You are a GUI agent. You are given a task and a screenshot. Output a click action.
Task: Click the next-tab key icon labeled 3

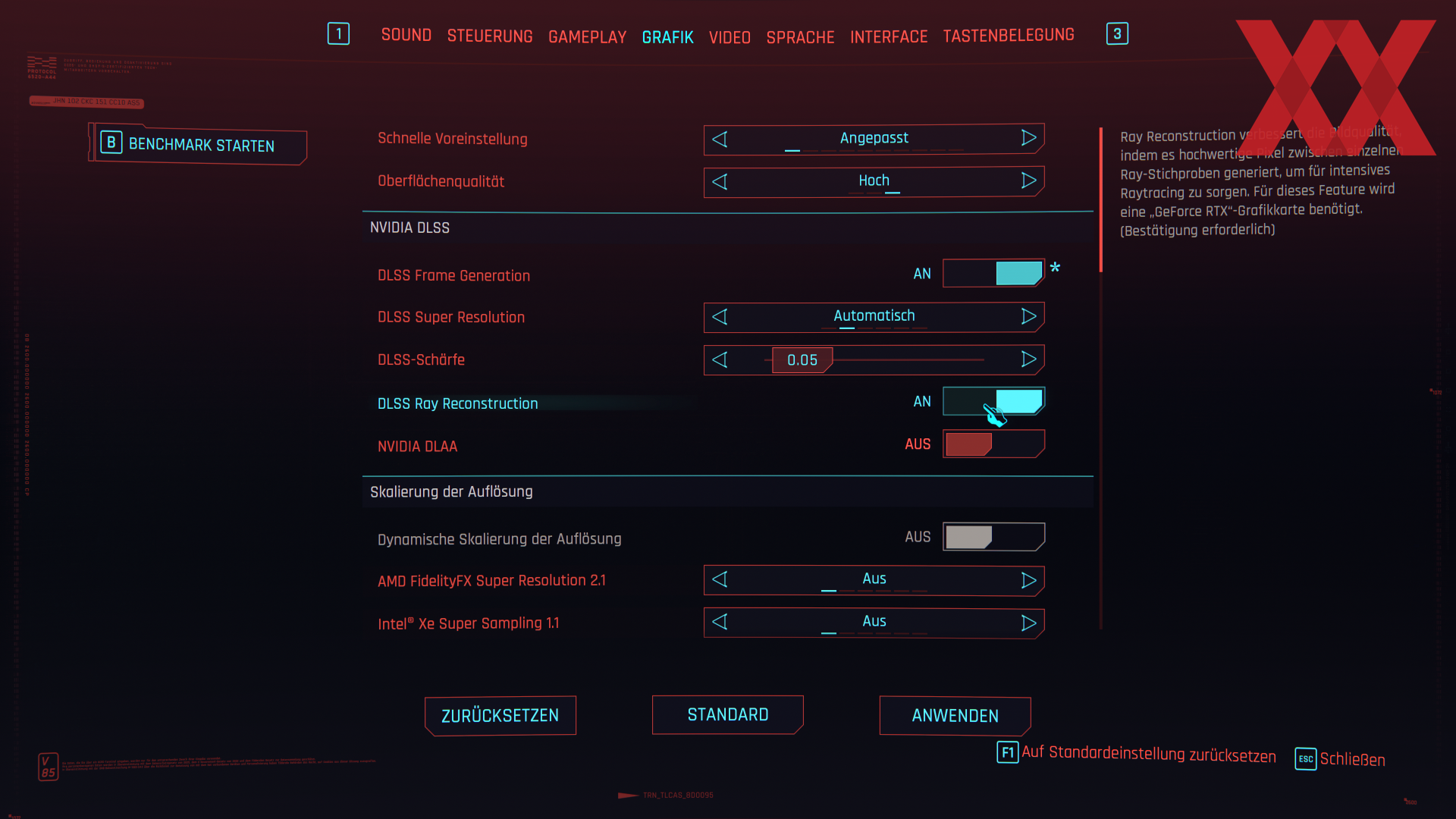click(x=1117, y=33)
